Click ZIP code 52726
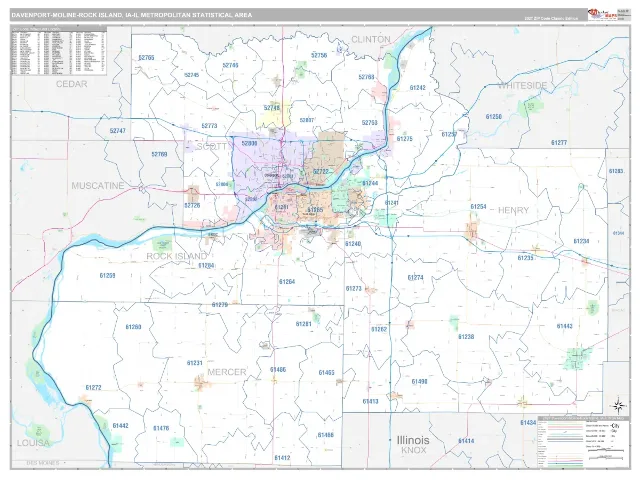Screen dimensions: 640x480 click(192, 206)
